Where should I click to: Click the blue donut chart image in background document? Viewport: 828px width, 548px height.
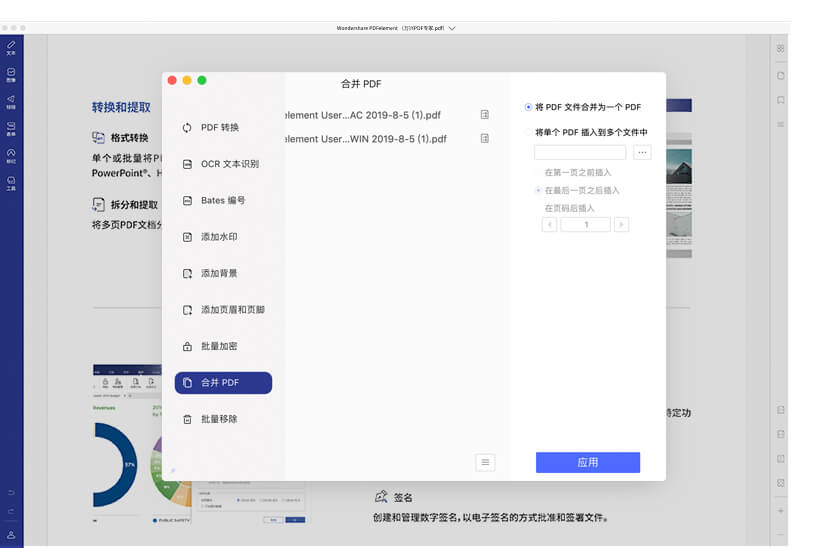pyautogui.click(x=115, y=465)
